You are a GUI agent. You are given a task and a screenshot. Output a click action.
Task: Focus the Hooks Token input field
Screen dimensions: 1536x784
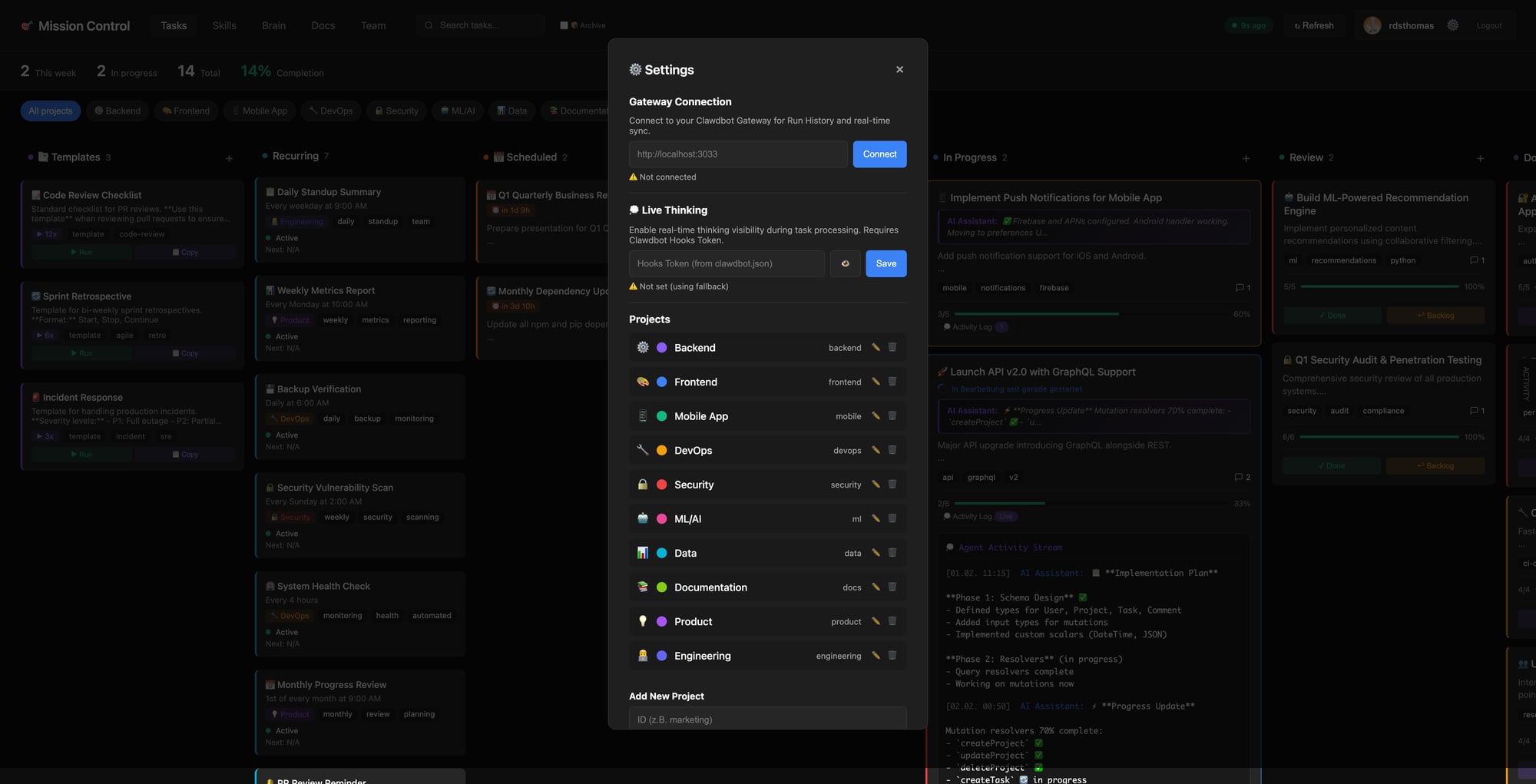coord(727,263)
